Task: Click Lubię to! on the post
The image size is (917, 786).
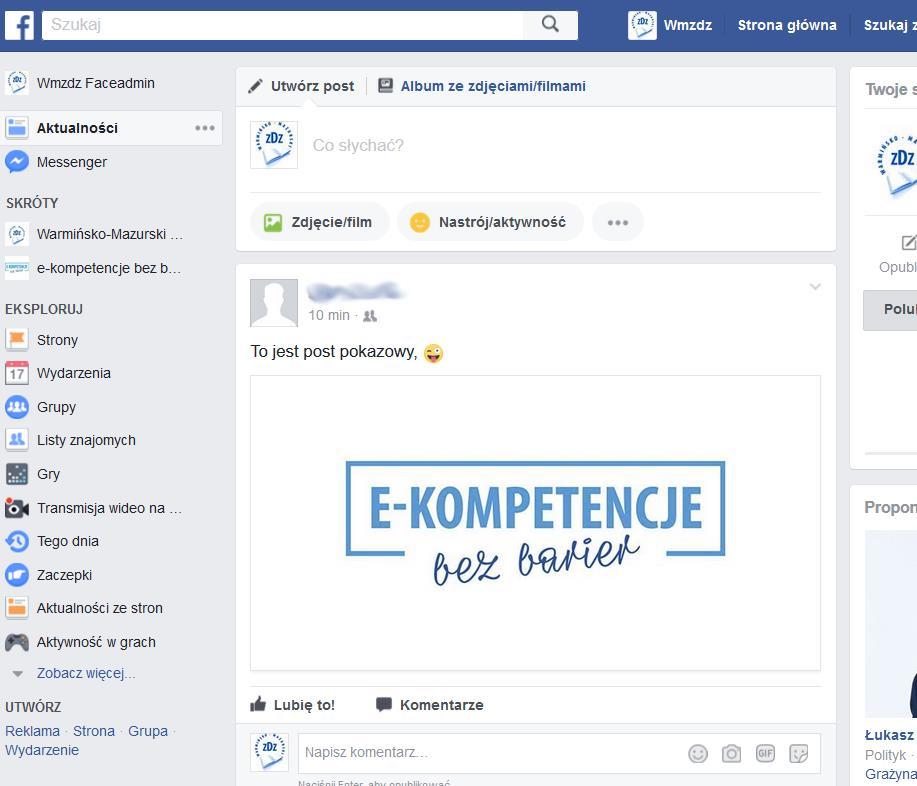Action: (292, 705)
